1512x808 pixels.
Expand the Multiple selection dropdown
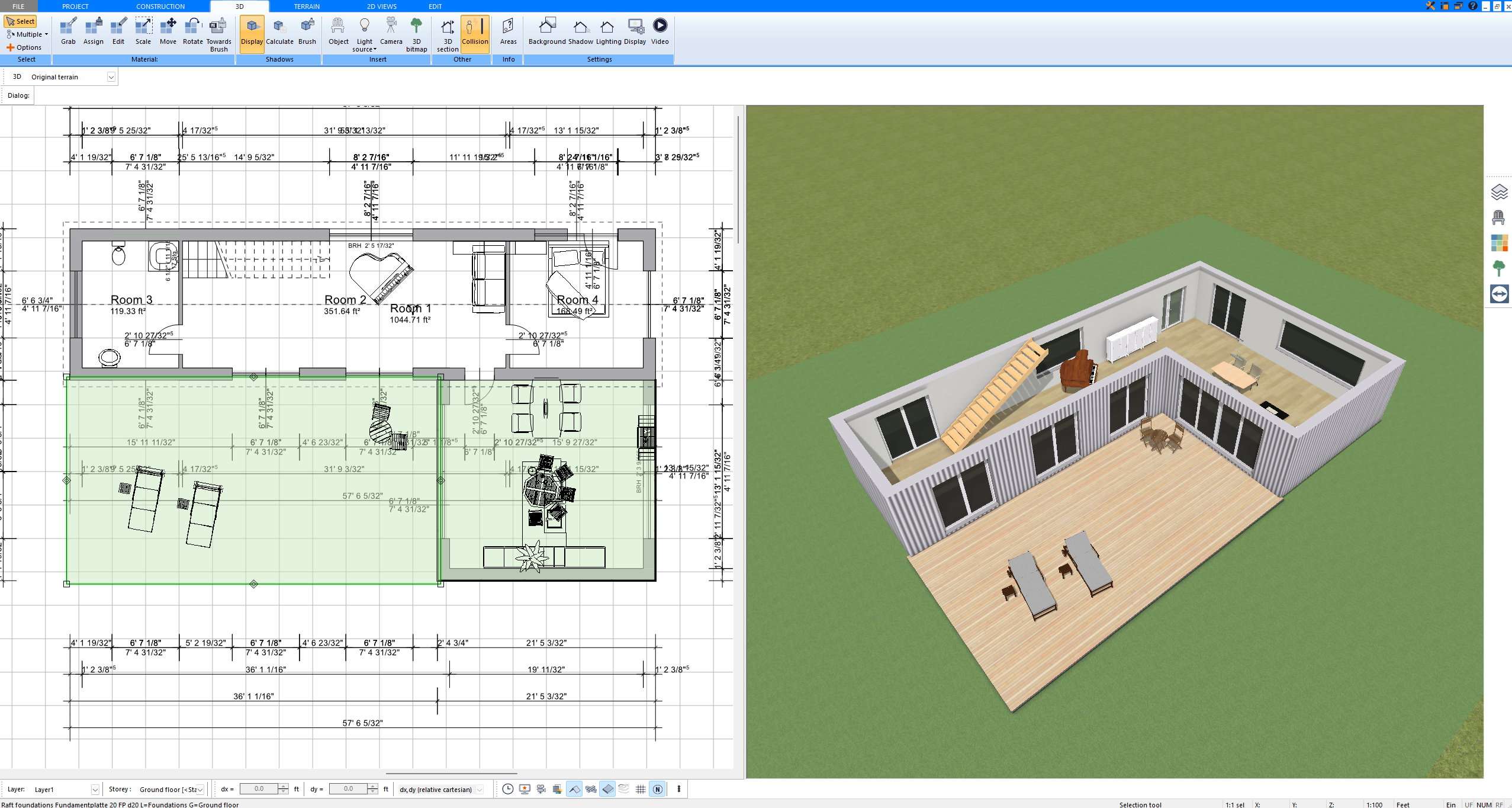pos(28,34)
